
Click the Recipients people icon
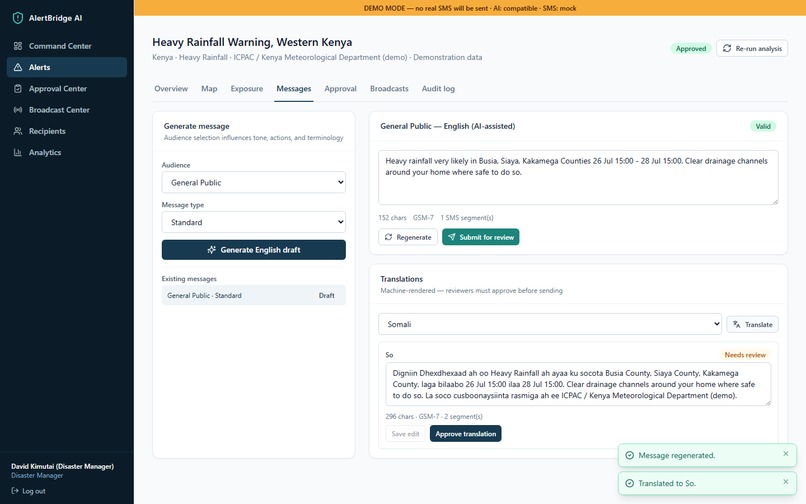click(x=18, y=131)
